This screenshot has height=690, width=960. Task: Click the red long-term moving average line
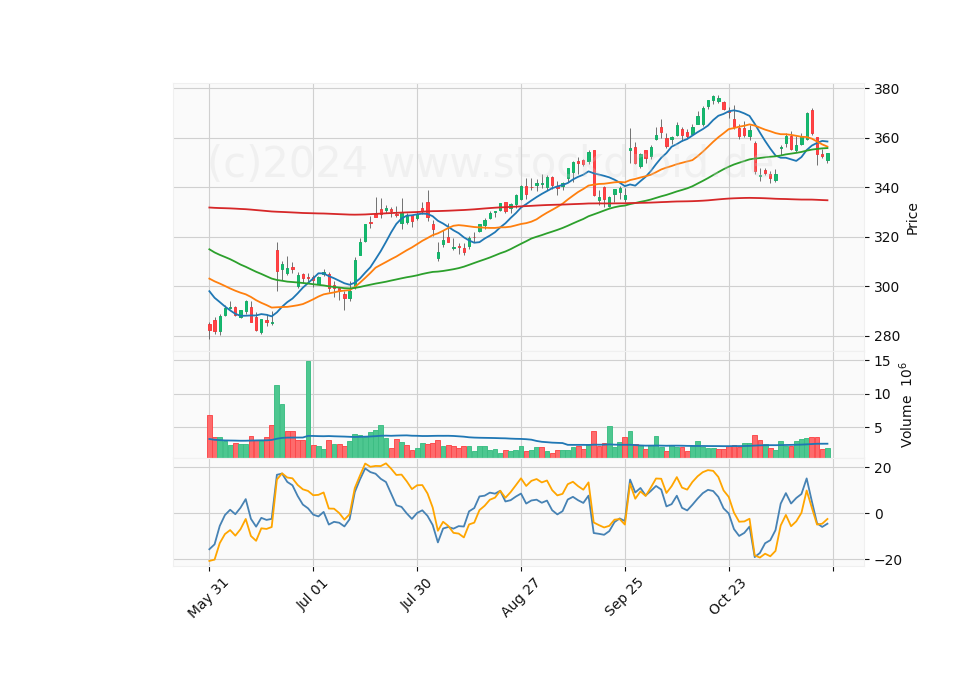click(518, 206)
